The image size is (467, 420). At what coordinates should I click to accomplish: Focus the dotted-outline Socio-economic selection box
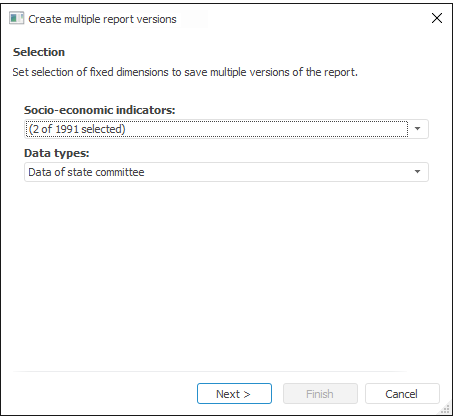(217, 129)
